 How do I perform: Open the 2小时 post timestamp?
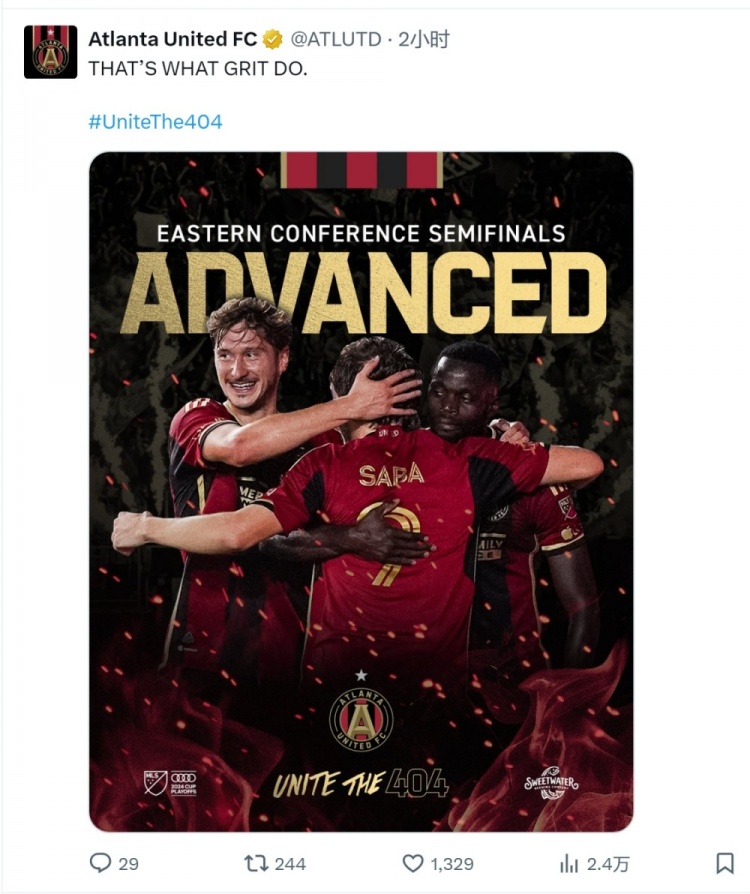coord(423,39)
